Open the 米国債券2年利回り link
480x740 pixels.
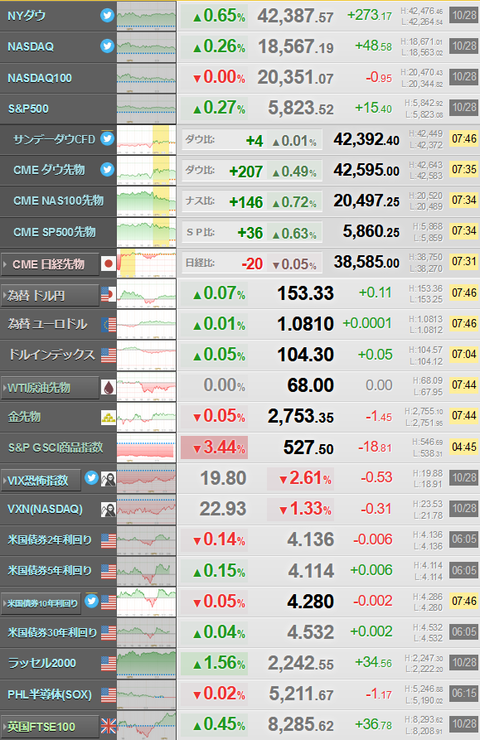coord(49,540)
